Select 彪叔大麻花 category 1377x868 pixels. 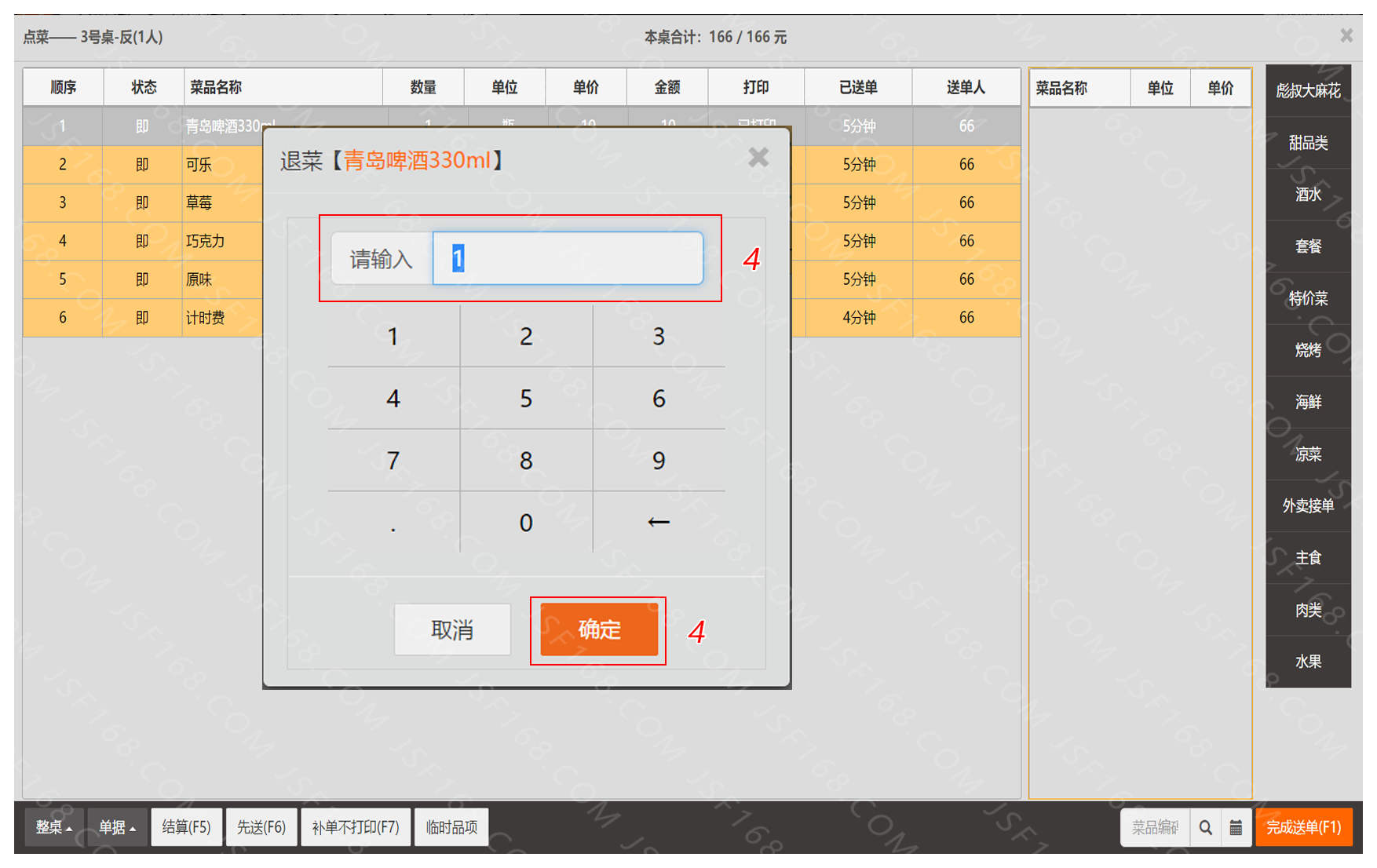(x=1308, y=91)
